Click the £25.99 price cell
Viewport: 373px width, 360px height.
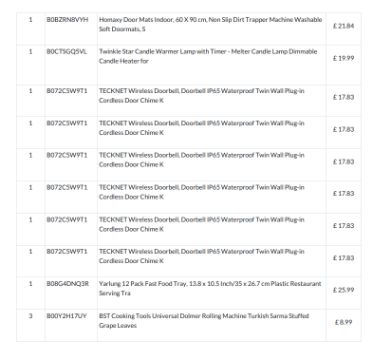coord(343,290)
